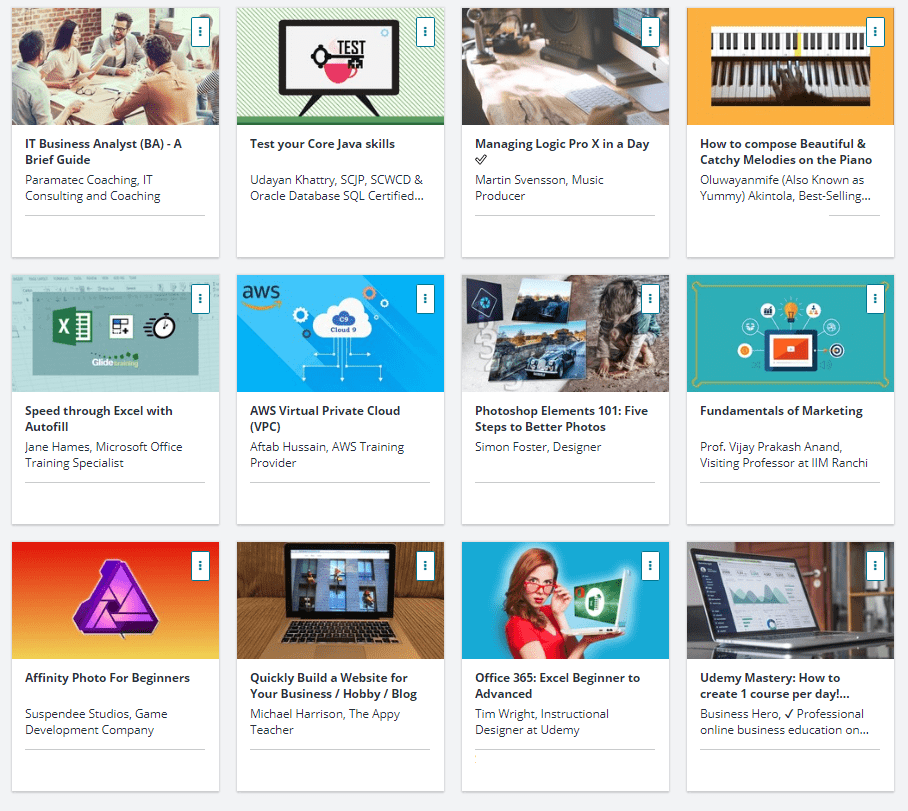The height and width of the screenshot is (811, 908).
Task: Click the three-dot icon on Test your Core Java skills
Action: [425, 31]
